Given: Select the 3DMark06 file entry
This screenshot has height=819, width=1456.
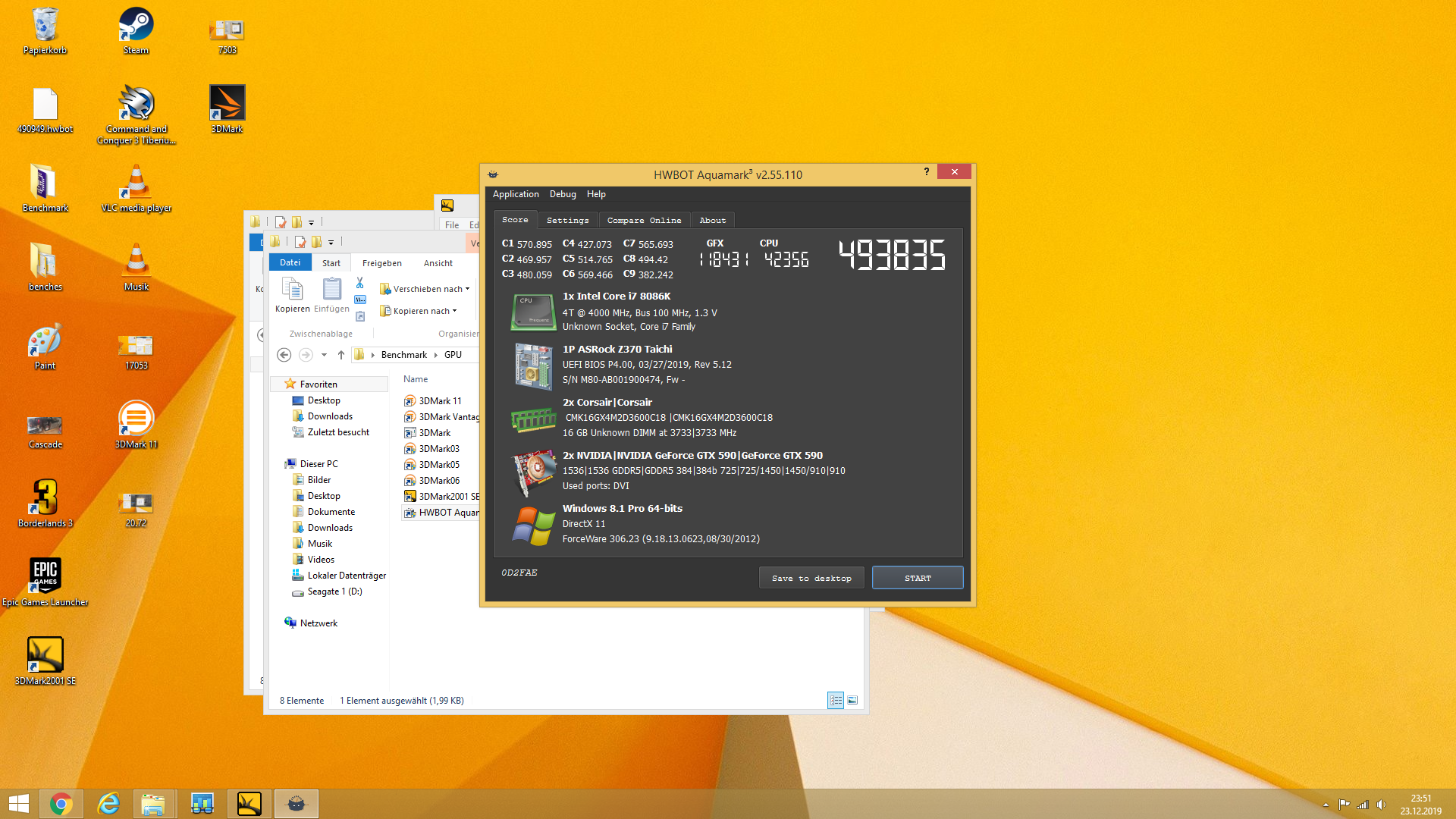Looking at the screenshot, I should point(439,481).
